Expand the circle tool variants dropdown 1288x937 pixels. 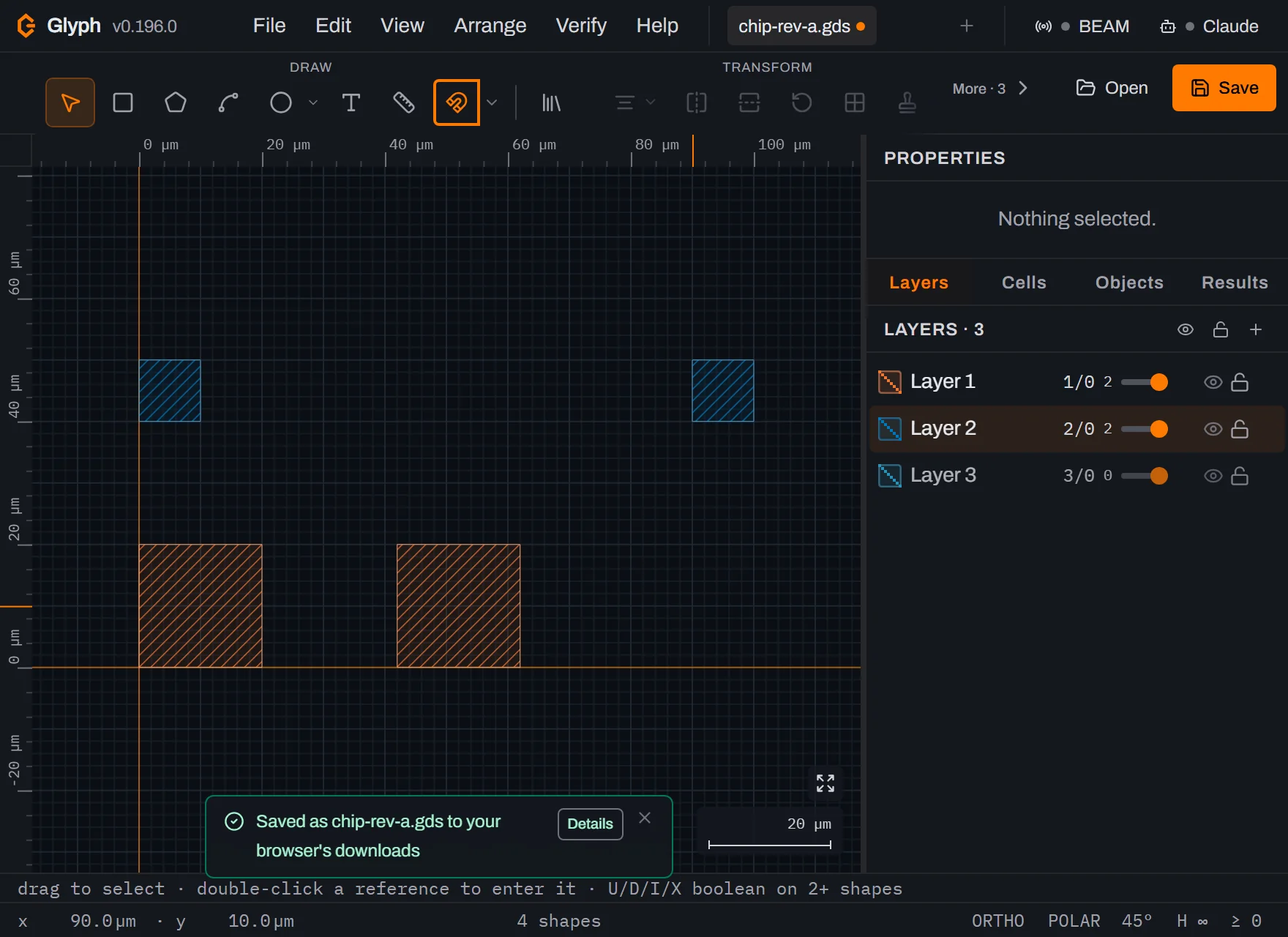(x=313, y=102)
